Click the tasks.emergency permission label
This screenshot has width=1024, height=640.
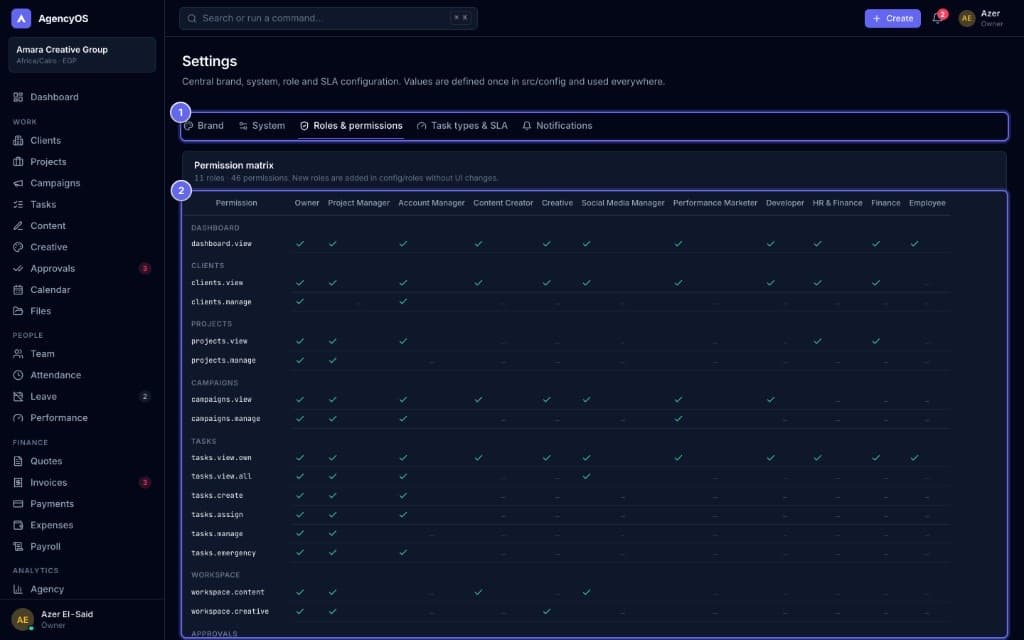(x=223, y=553)
